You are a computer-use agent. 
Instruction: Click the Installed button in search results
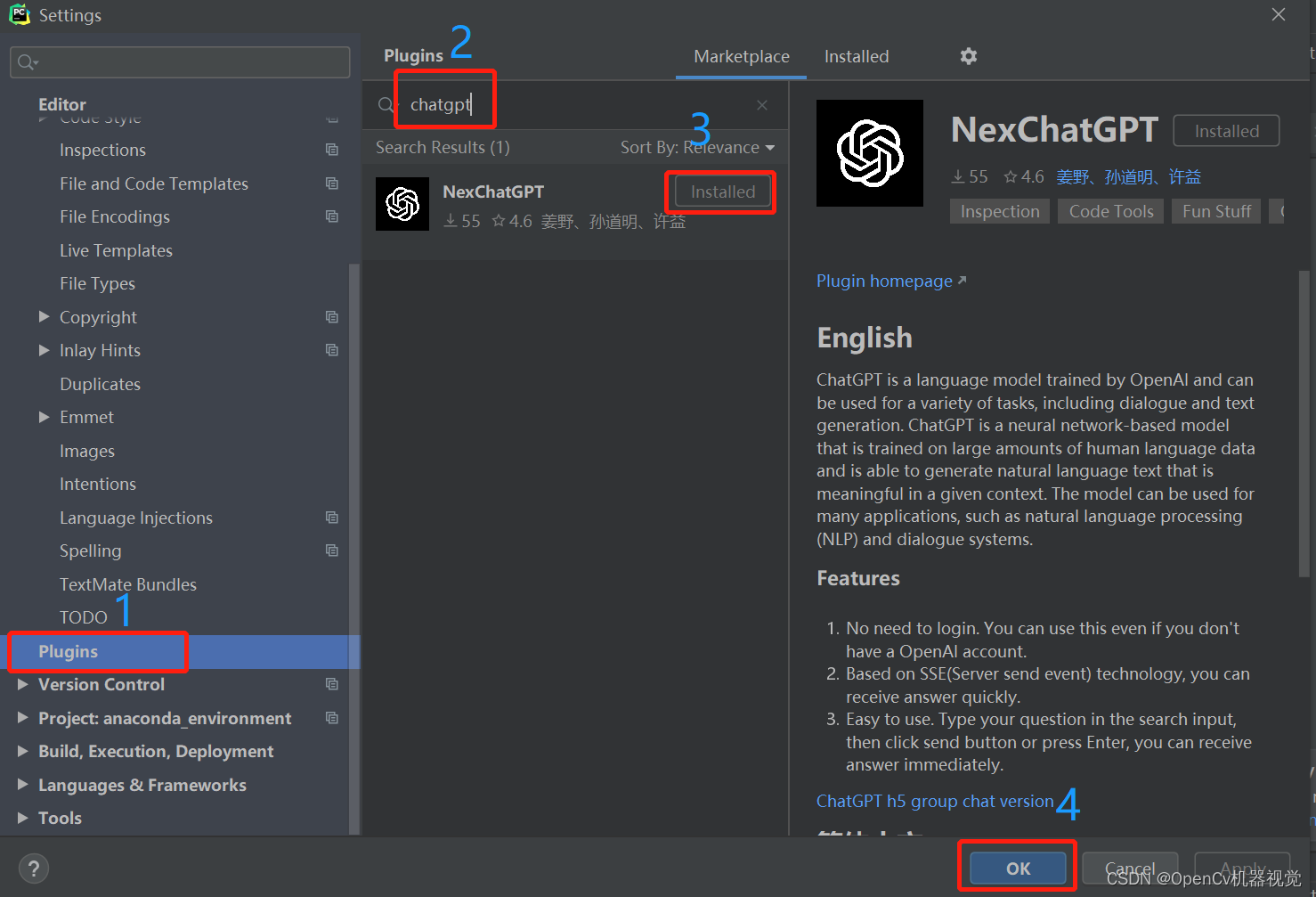coord(723,192)
